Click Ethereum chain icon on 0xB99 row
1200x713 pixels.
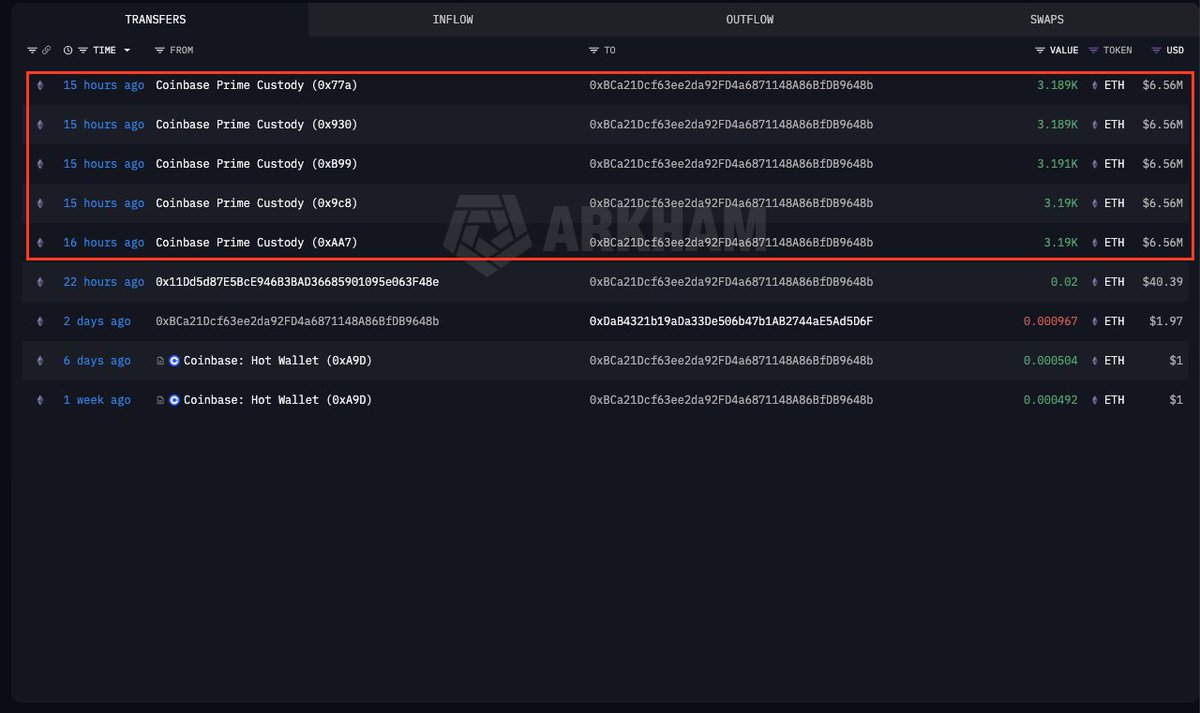[40, 164]
